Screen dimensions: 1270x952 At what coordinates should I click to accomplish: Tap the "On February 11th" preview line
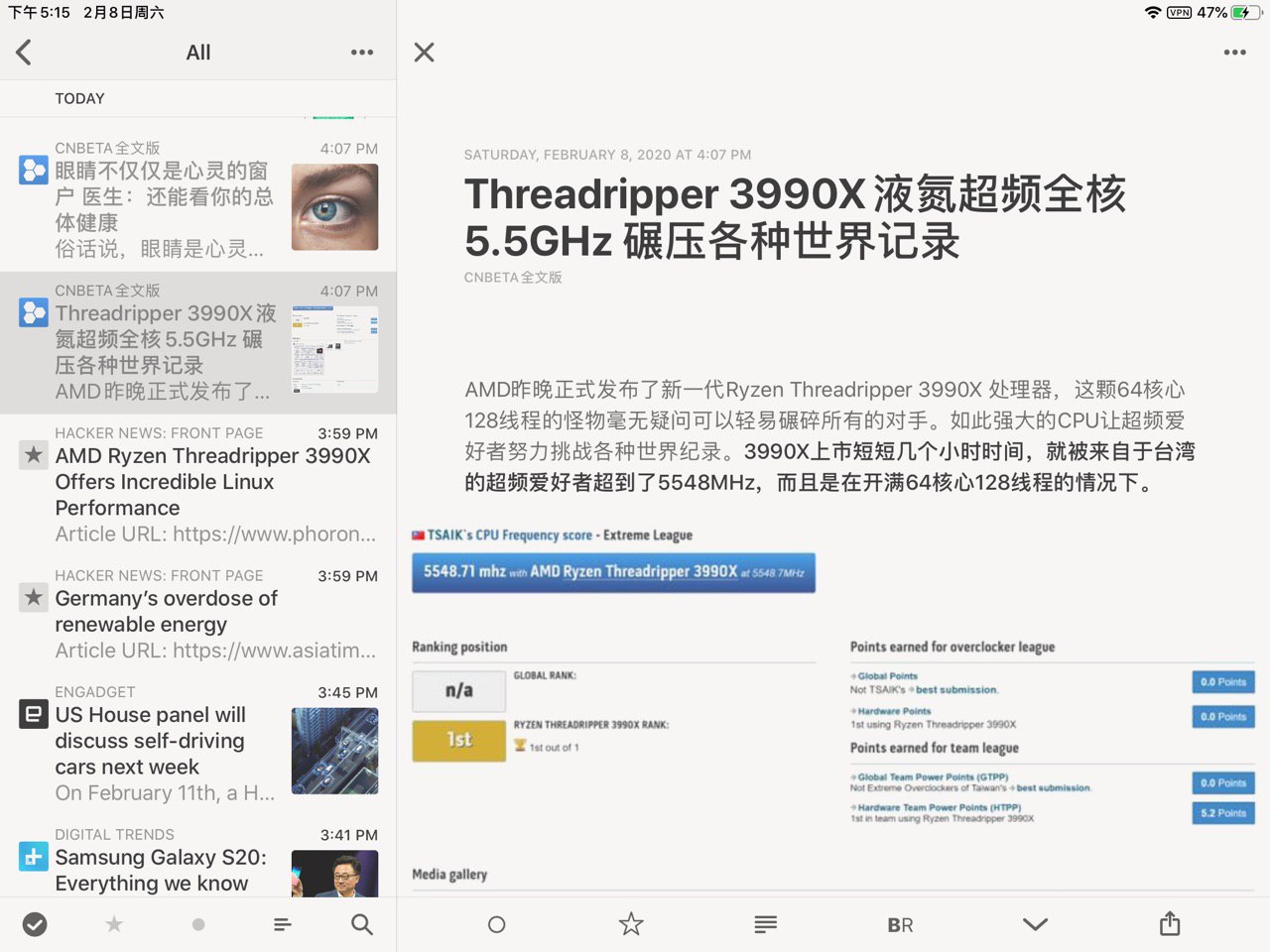point(165,793)
